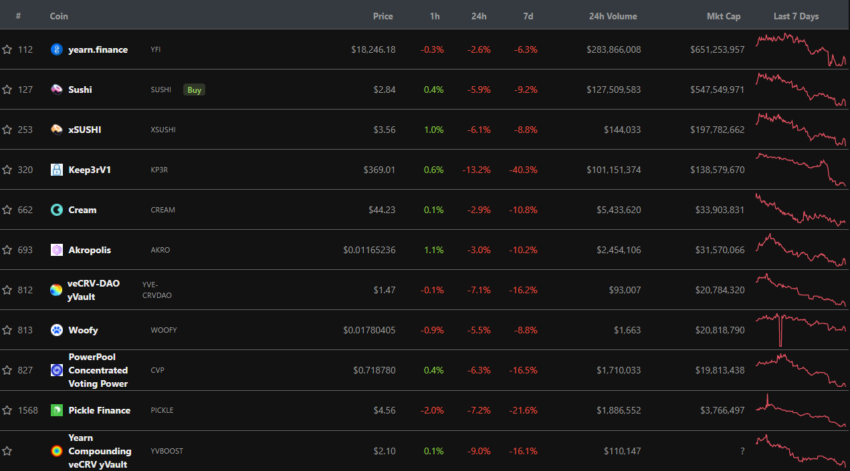Viewport: 850px width, 471px height.
Task: Click Cream market cap $33,903,831
Action: (720, 210)
